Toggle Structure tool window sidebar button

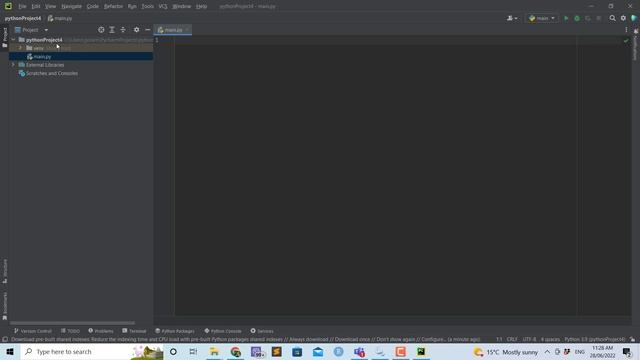[5, 271]
